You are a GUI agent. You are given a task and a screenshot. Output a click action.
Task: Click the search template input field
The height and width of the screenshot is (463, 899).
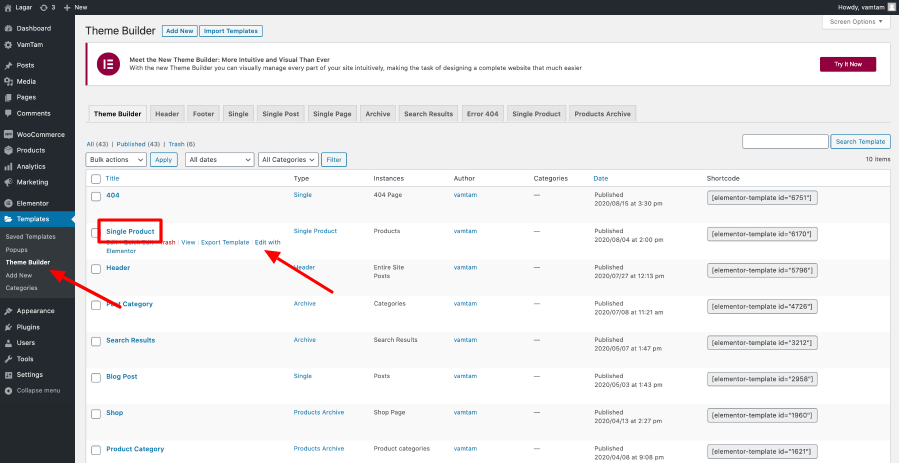point(785,142)
